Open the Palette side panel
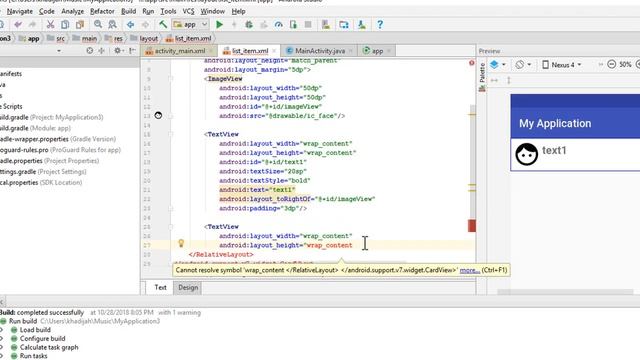Viewport: 640px width, 360px height. point(482,77)
